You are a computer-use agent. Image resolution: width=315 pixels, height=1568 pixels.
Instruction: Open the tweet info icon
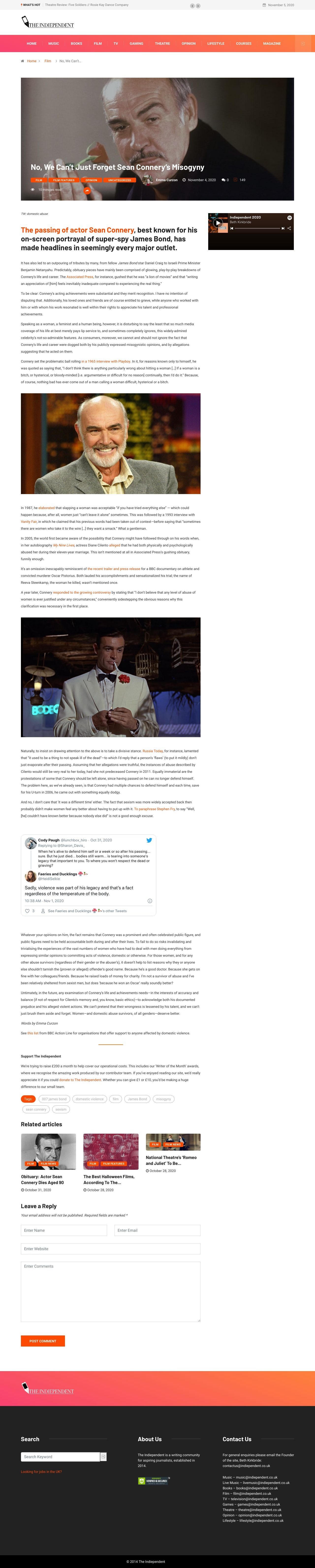150,901
